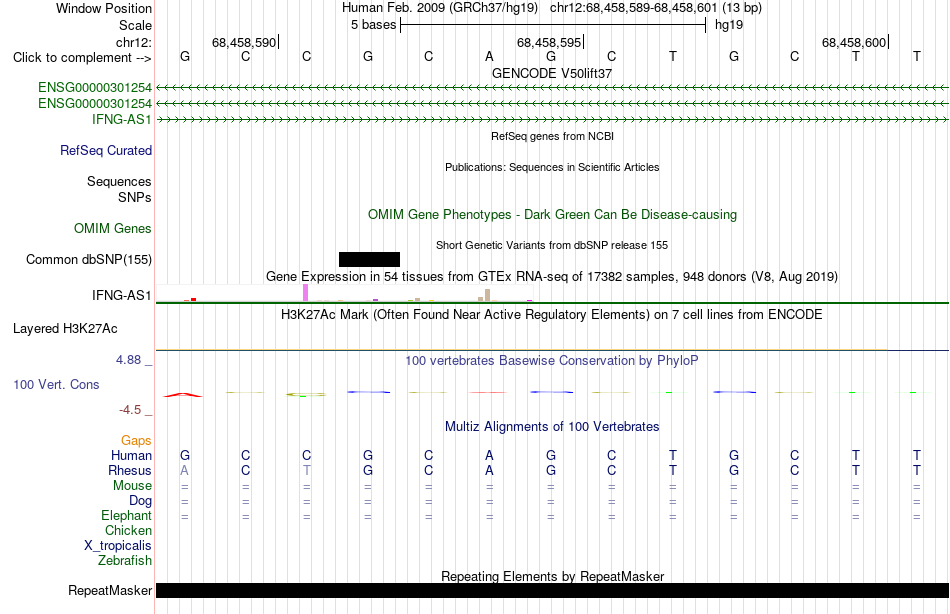
Task: Click 'Multiz Alignments of 100 Vertebrates' title
Action: coord(552,427)
